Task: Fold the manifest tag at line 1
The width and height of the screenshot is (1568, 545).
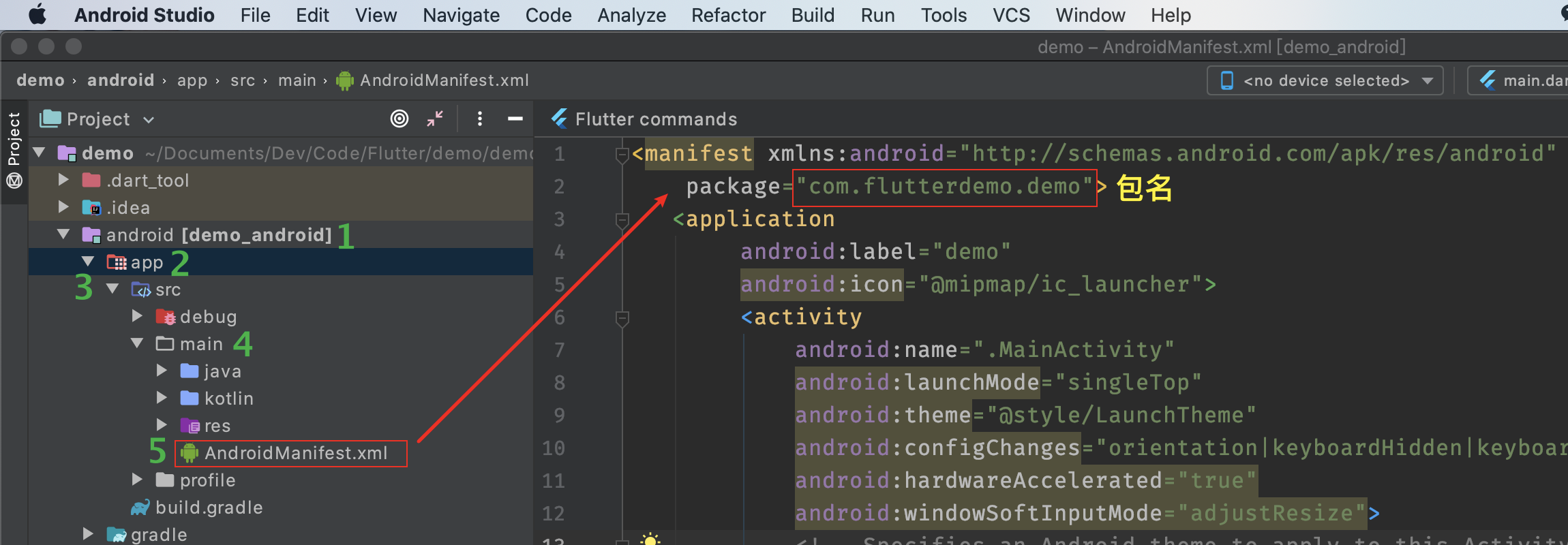Action: [x=622, y=155]
